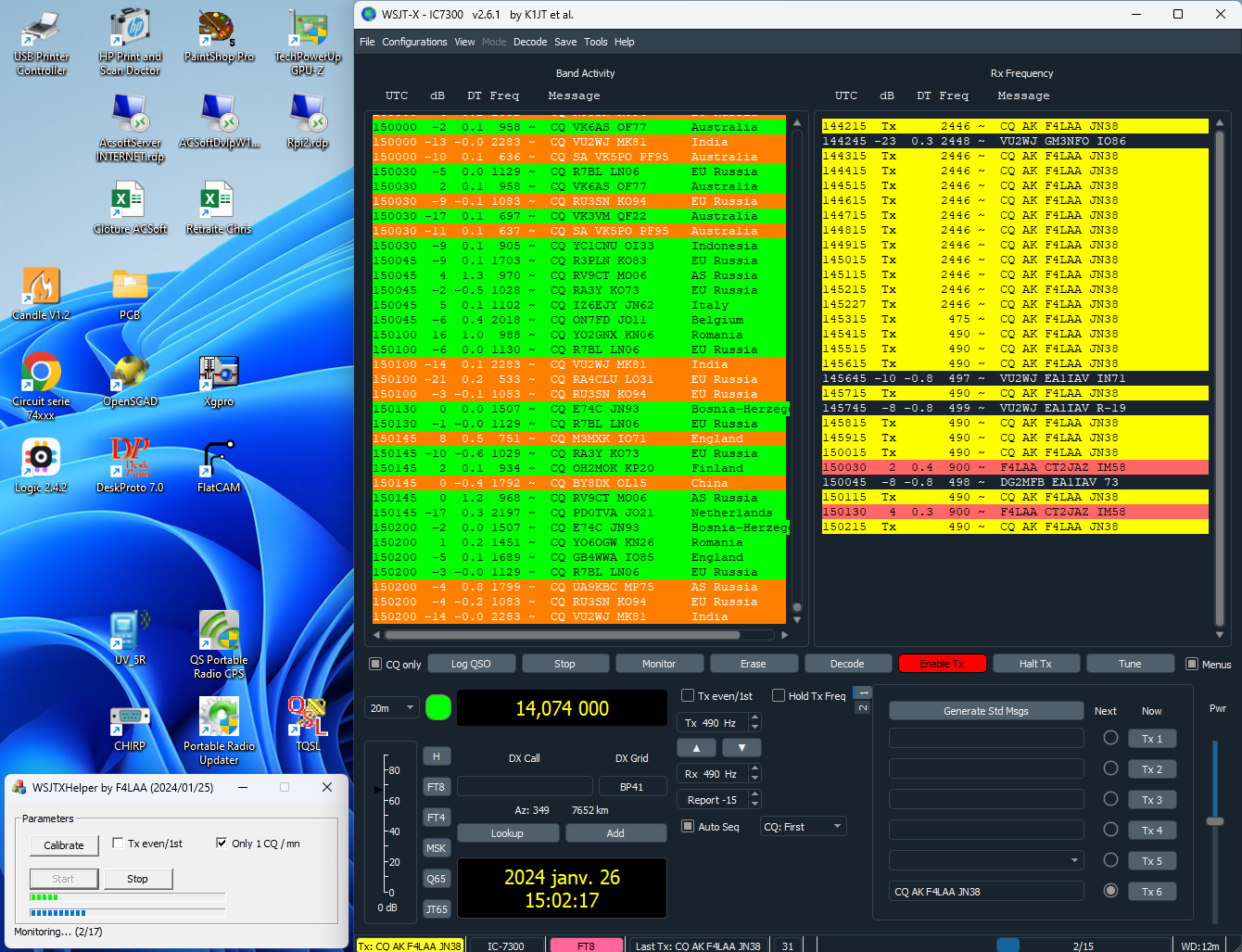Enable Tx even/1st in WSJT-X
The image size is (1242, 952).
(688, 695)
